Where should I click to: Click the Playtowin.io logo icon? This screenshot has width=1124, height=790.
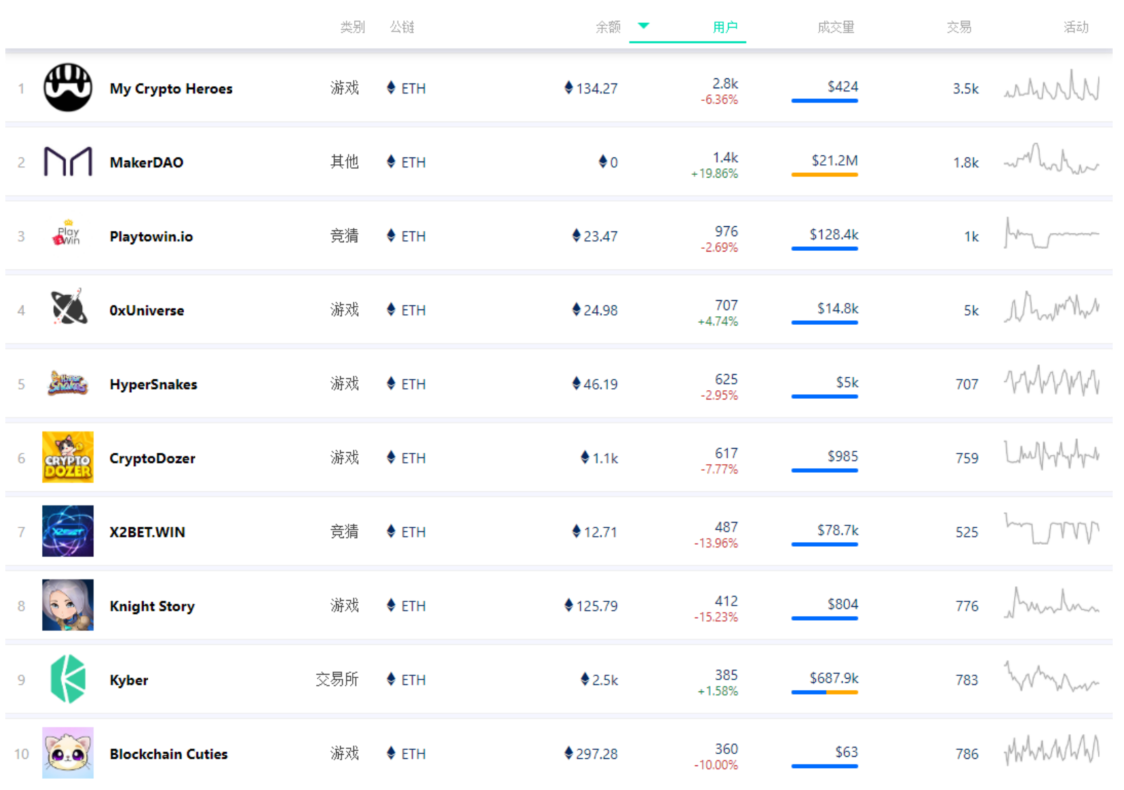click(67, 234)
